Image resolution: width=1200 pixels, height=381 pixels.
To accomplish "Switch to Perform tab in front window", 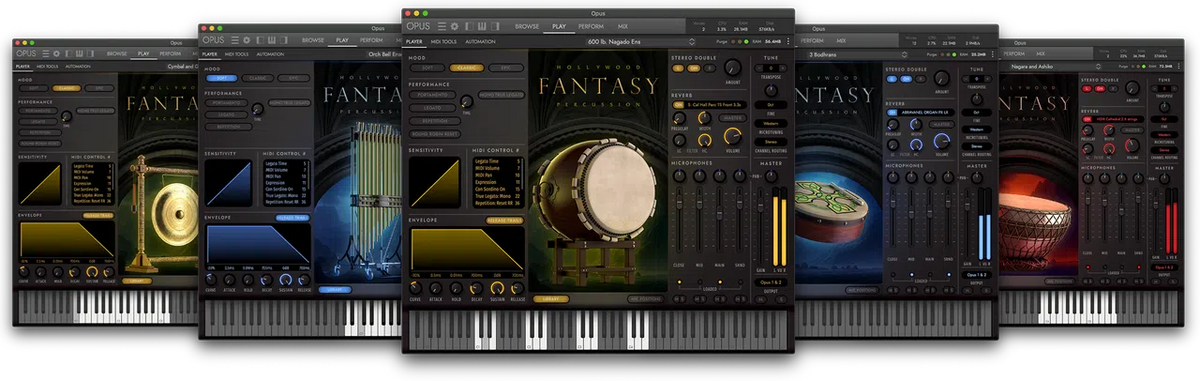I will coord(591,27).
